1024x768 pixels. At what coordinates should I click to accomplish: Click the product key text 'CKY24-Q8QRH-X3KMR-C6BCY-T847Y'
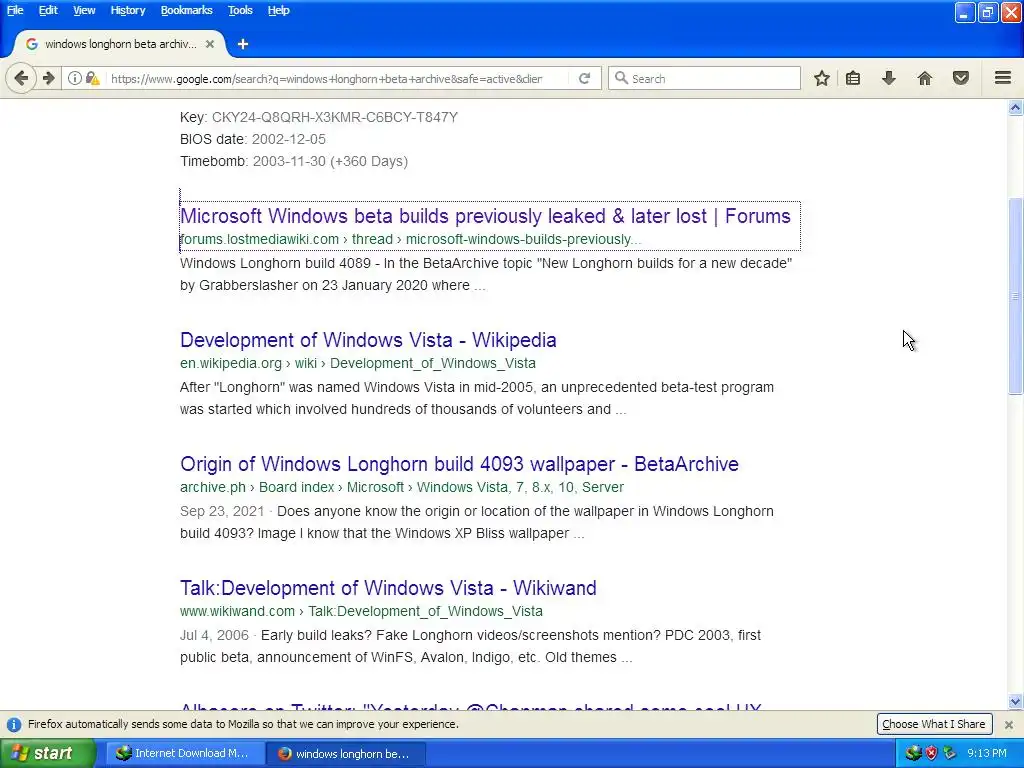pos(334,118)
